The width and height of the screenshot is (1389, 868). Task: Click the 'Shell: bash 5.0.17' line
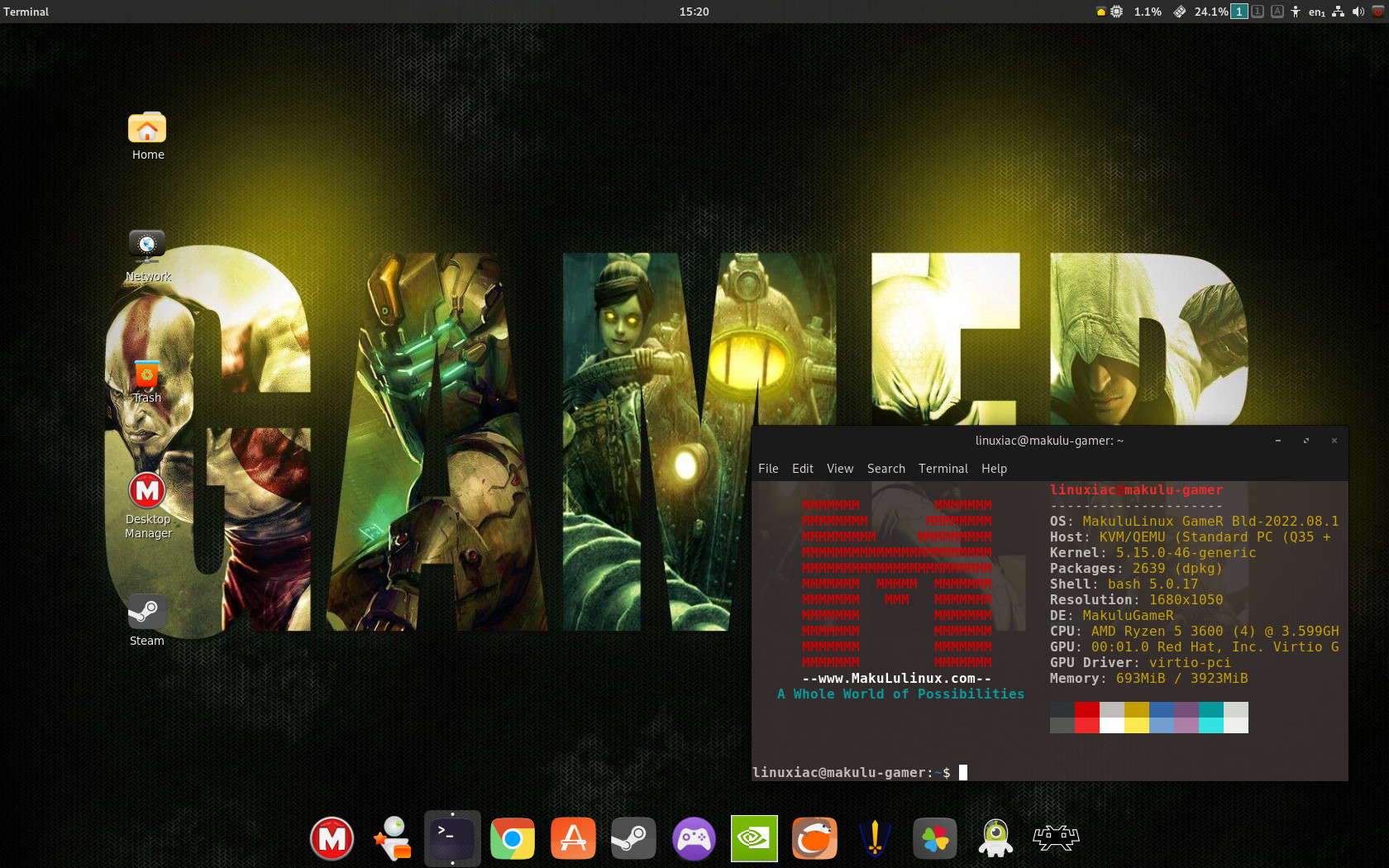(1124, 584)
